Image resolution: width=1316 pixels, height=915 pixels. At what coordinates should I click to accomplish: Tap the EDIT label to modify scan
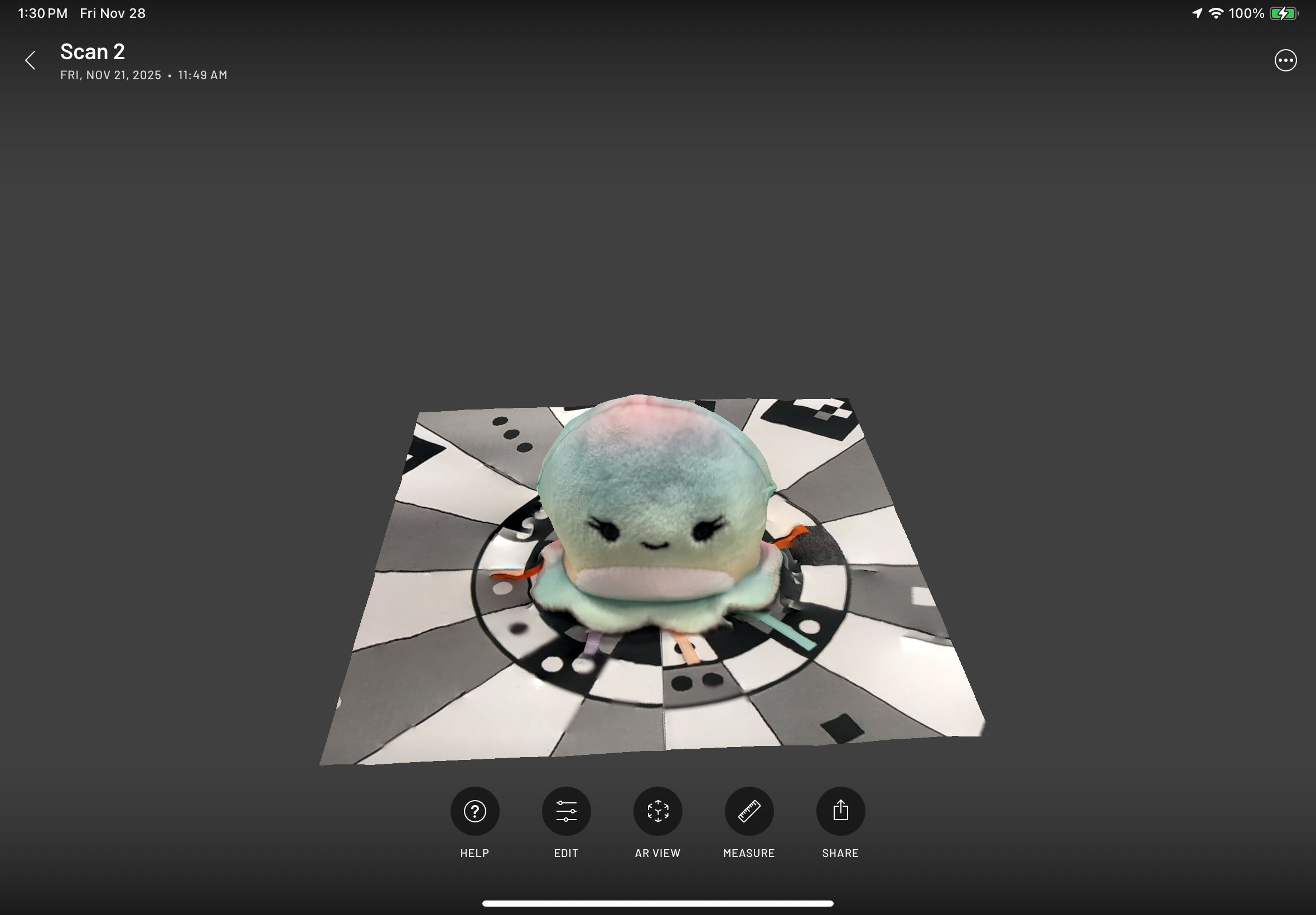coord(566,853)
